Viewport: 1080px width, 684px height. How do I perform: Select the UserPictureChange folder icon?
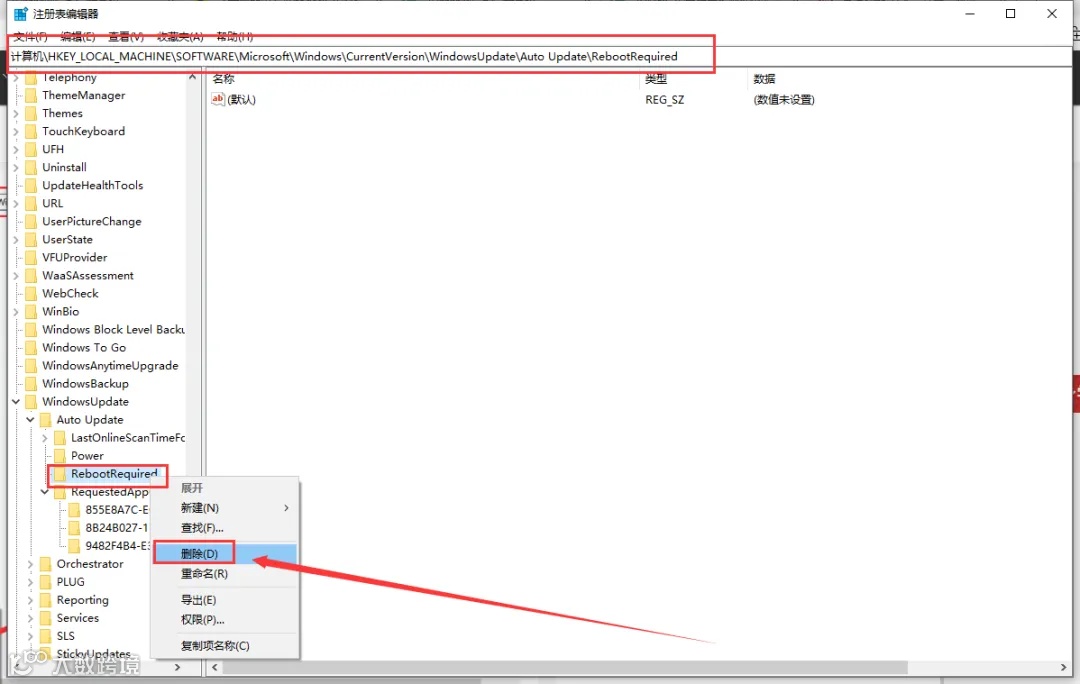[x=30, y=221]
